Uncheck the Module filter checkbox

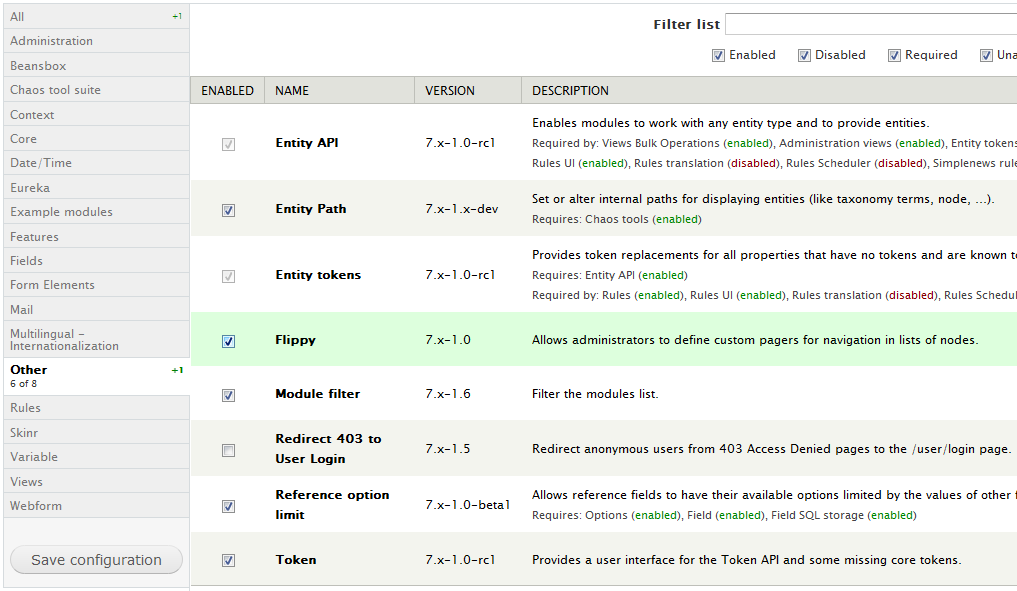pos(228,395)
